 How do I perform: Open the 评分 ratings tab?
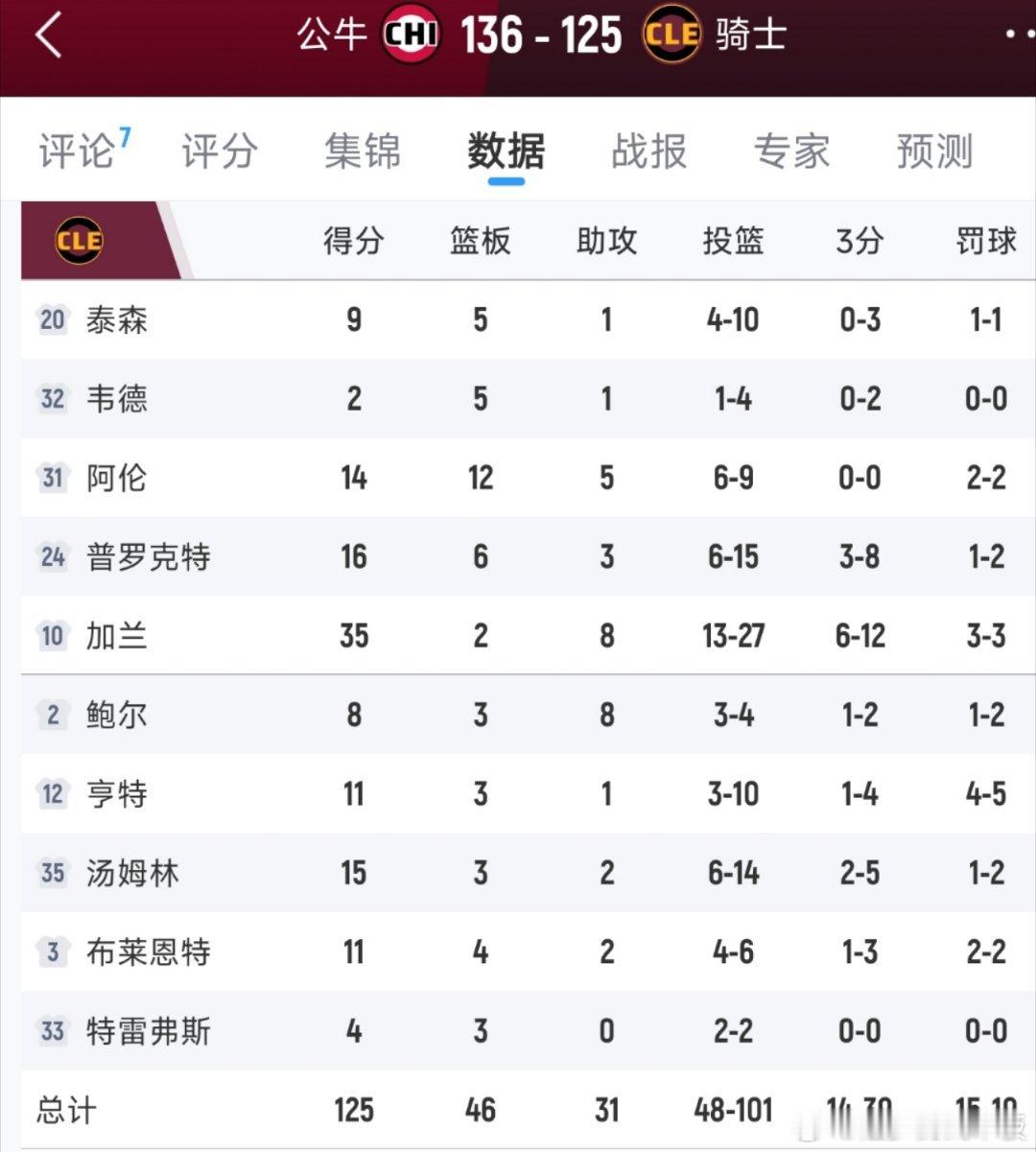(220, 152)
